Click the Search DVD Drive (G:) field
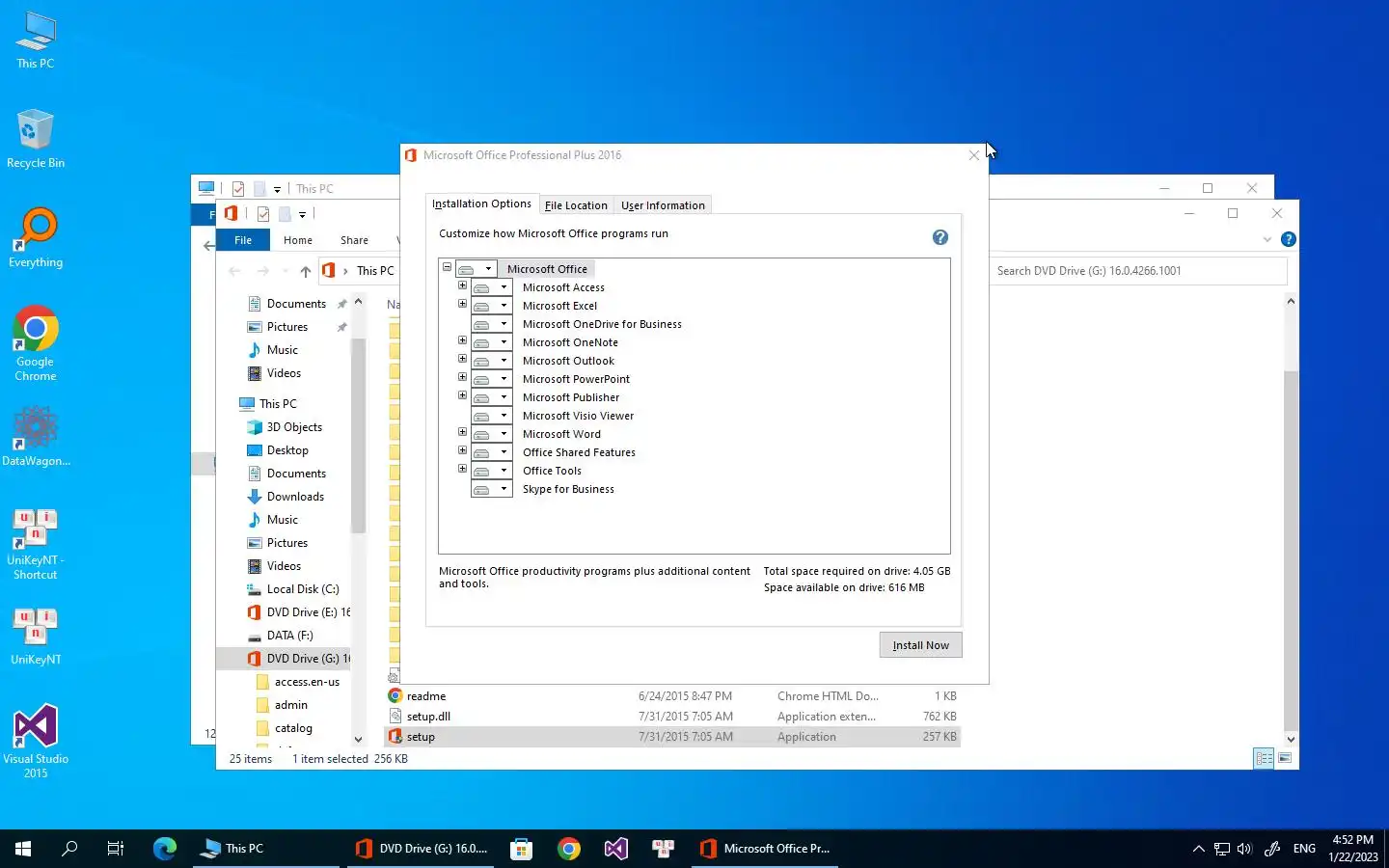 [x=1138, y=271]
